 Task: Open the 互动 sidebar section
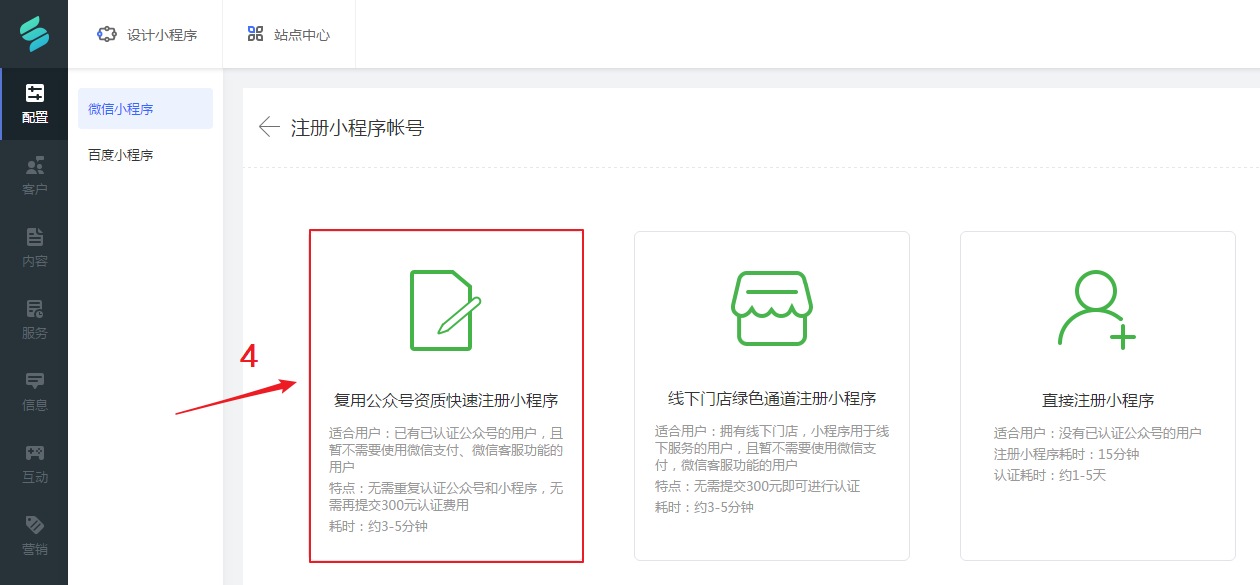coord(34,463)
